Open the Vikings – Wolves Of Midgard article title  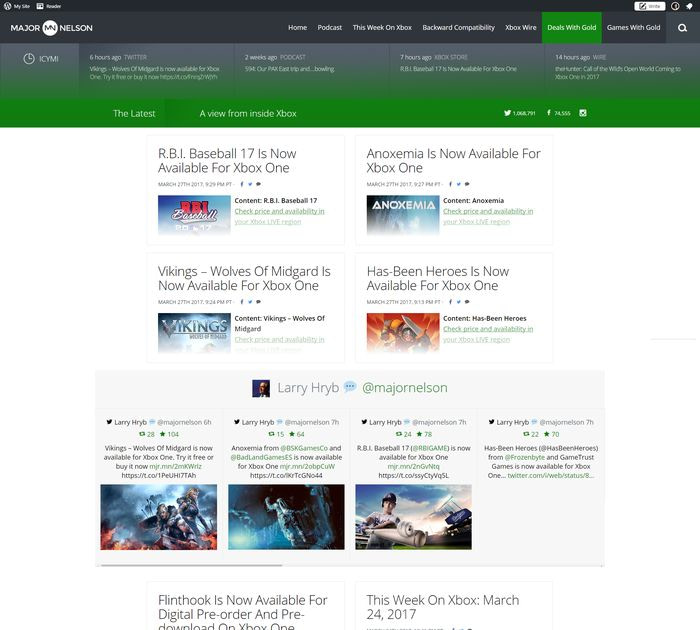click(x=244, y=279)
